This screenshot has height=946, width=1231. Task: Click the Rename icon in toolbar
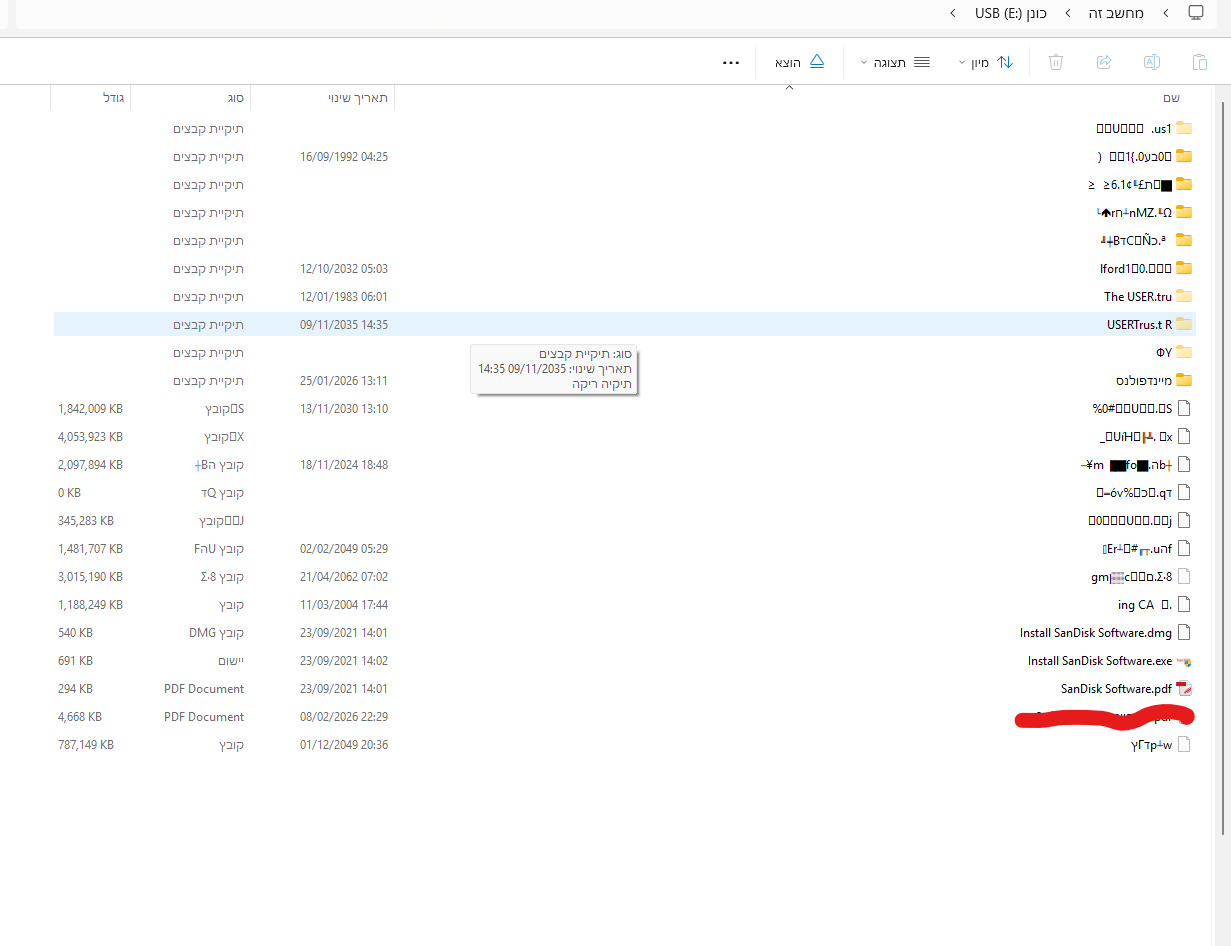[x=1151, y=62]
